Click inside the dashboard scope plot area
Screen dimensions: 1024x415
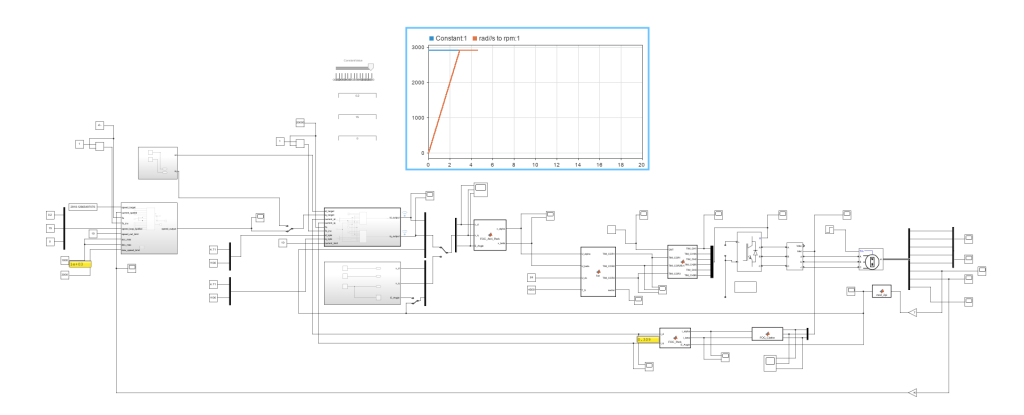click(535, 100)
